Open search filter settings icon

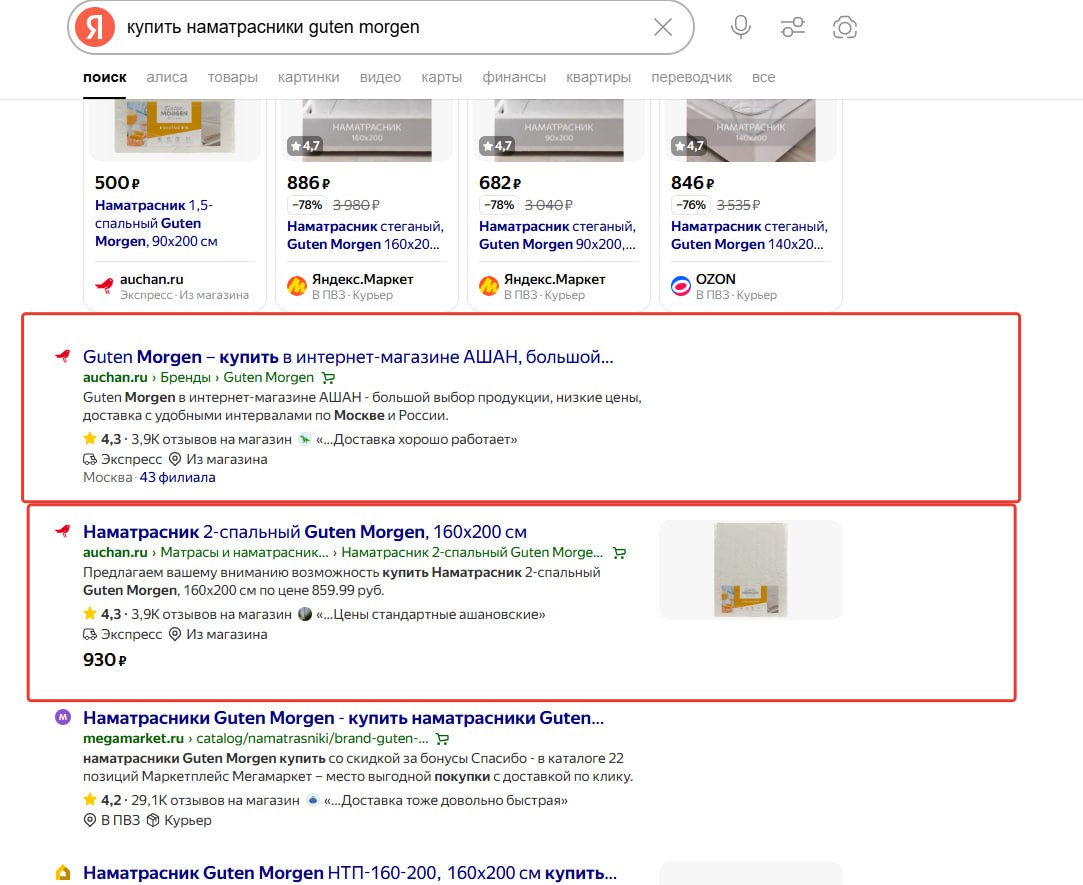coord(793,28)
